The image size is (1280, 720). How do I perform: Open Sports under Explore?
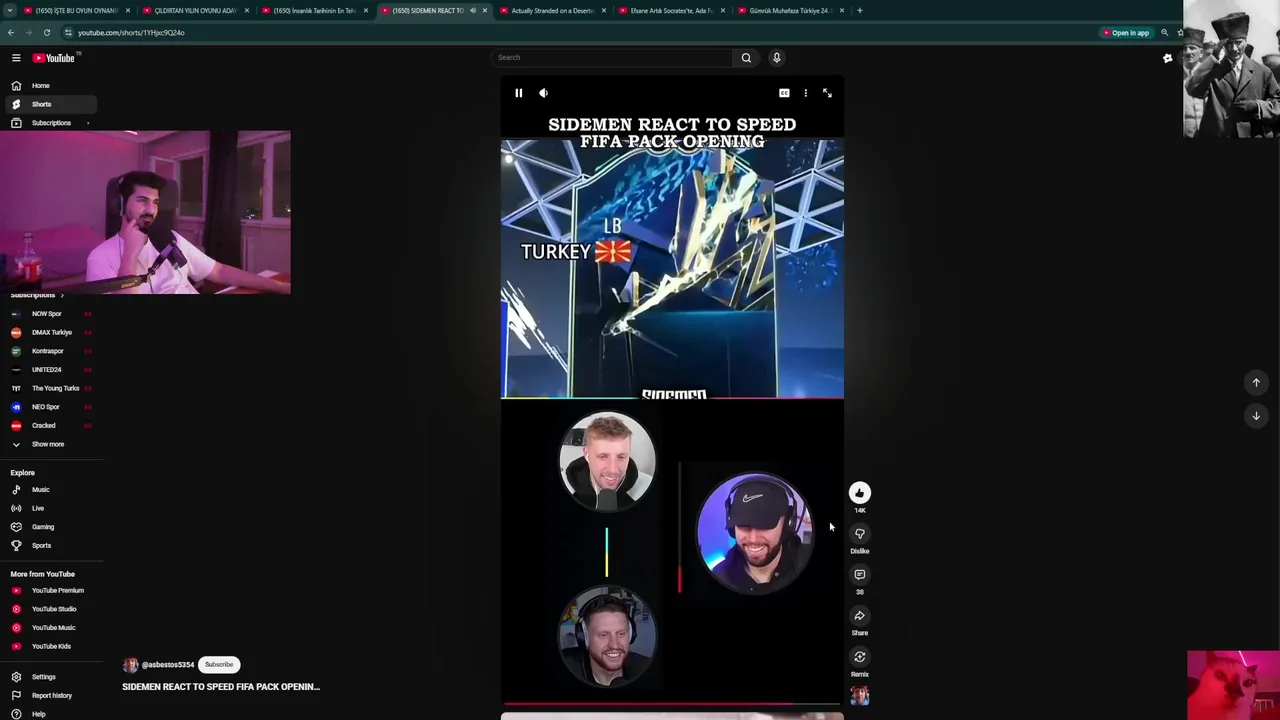(50, 545)
